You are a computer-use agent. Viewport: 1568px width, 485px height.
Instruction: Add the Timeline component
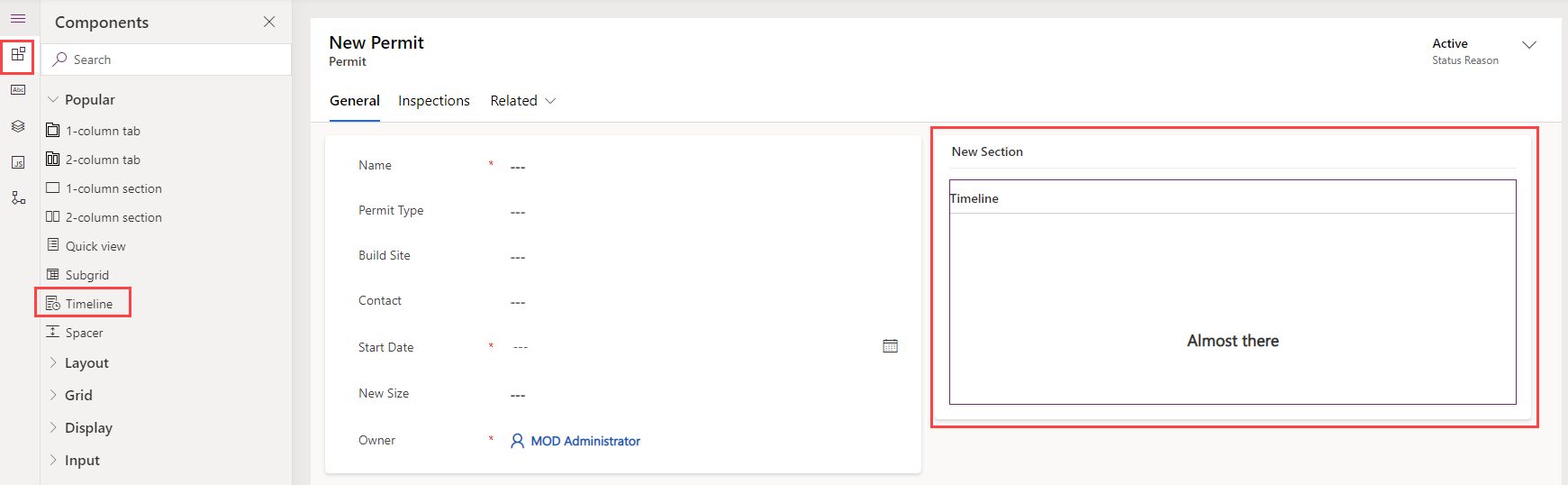pos(88,304)
